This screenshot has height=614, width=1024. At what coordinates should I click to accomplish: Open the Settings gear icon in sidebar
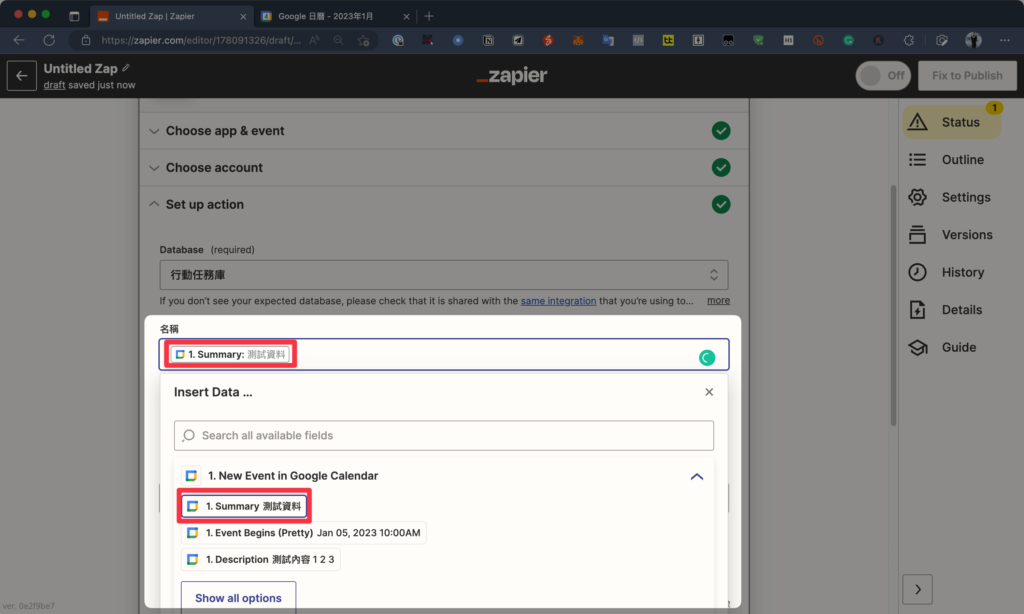(x=918, y=197)
